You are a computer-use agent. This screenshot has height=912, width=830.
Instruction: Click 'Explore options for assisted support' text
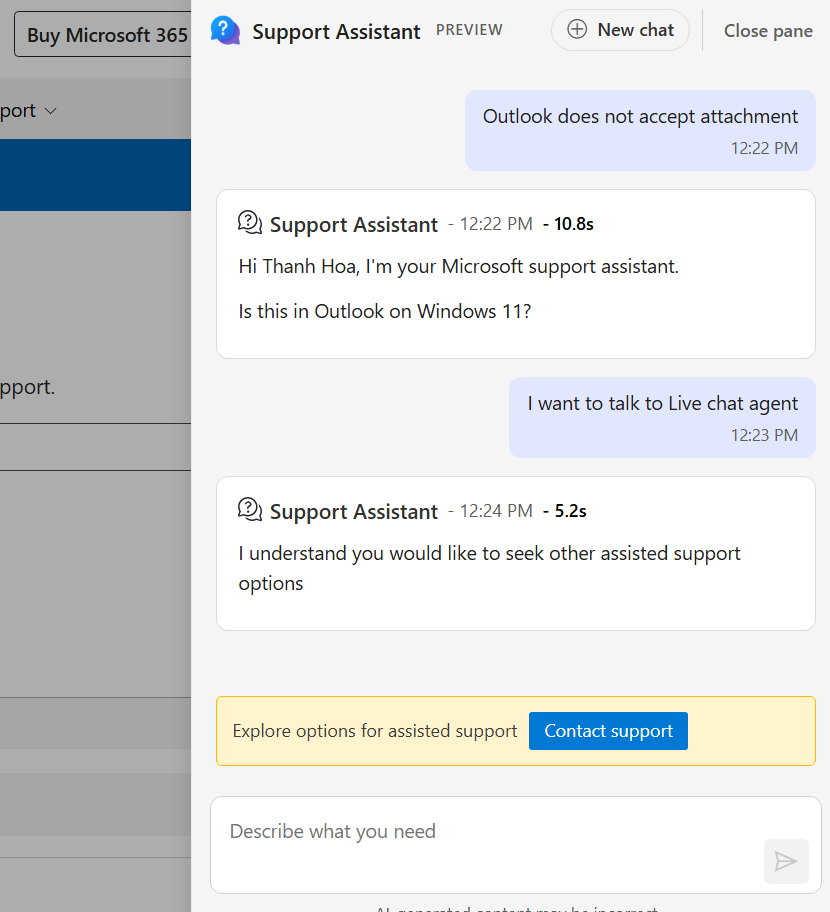click(375, 731)
